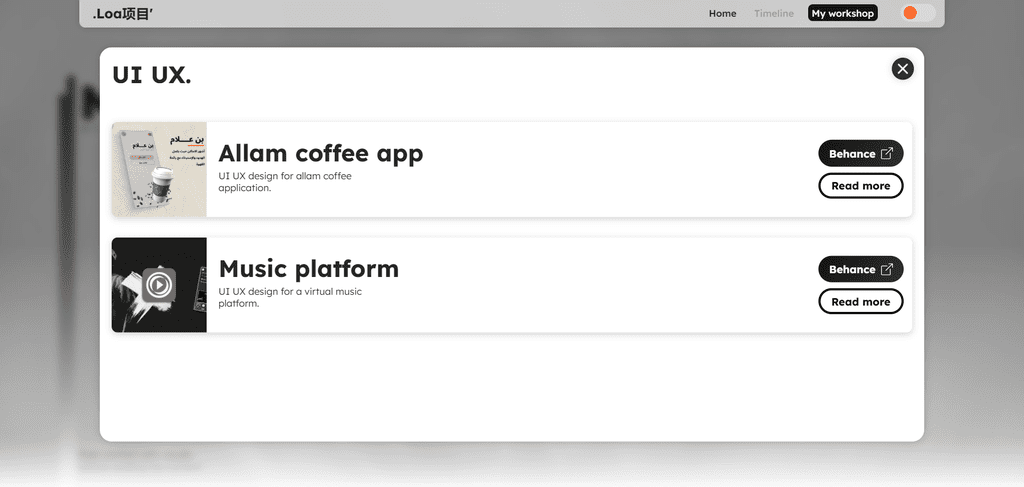
Task: Click the Allam coffee description text
Action: pos(285,182)
